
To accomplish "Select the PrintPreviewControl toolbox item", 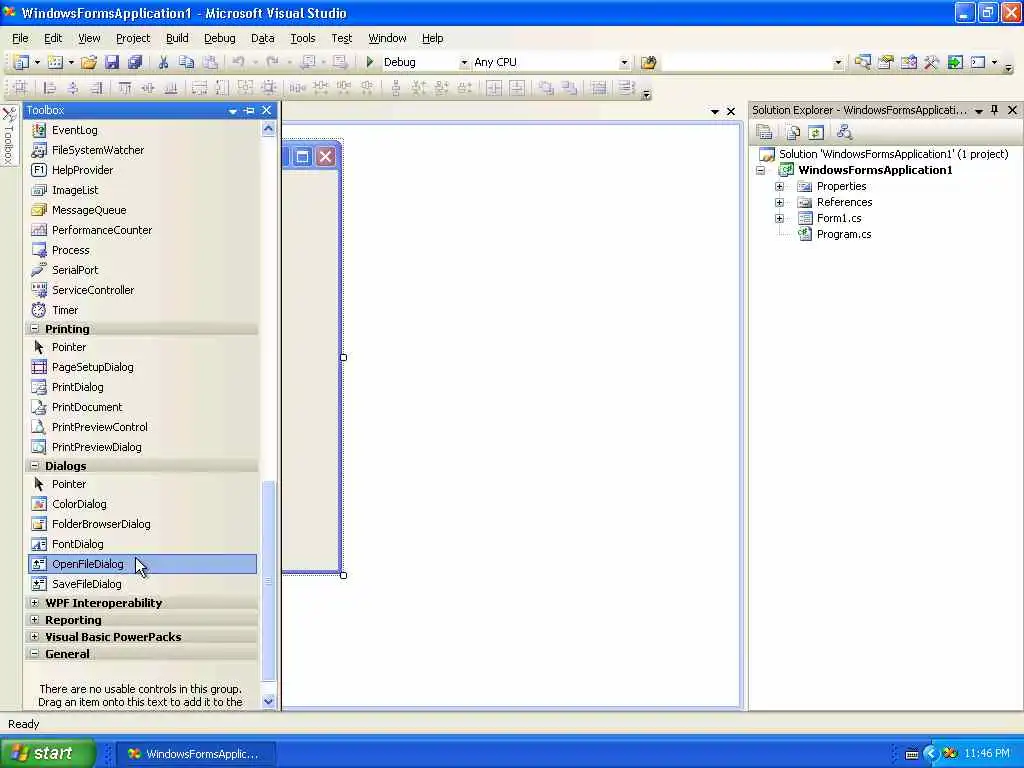I will click(x=142, y=427).
